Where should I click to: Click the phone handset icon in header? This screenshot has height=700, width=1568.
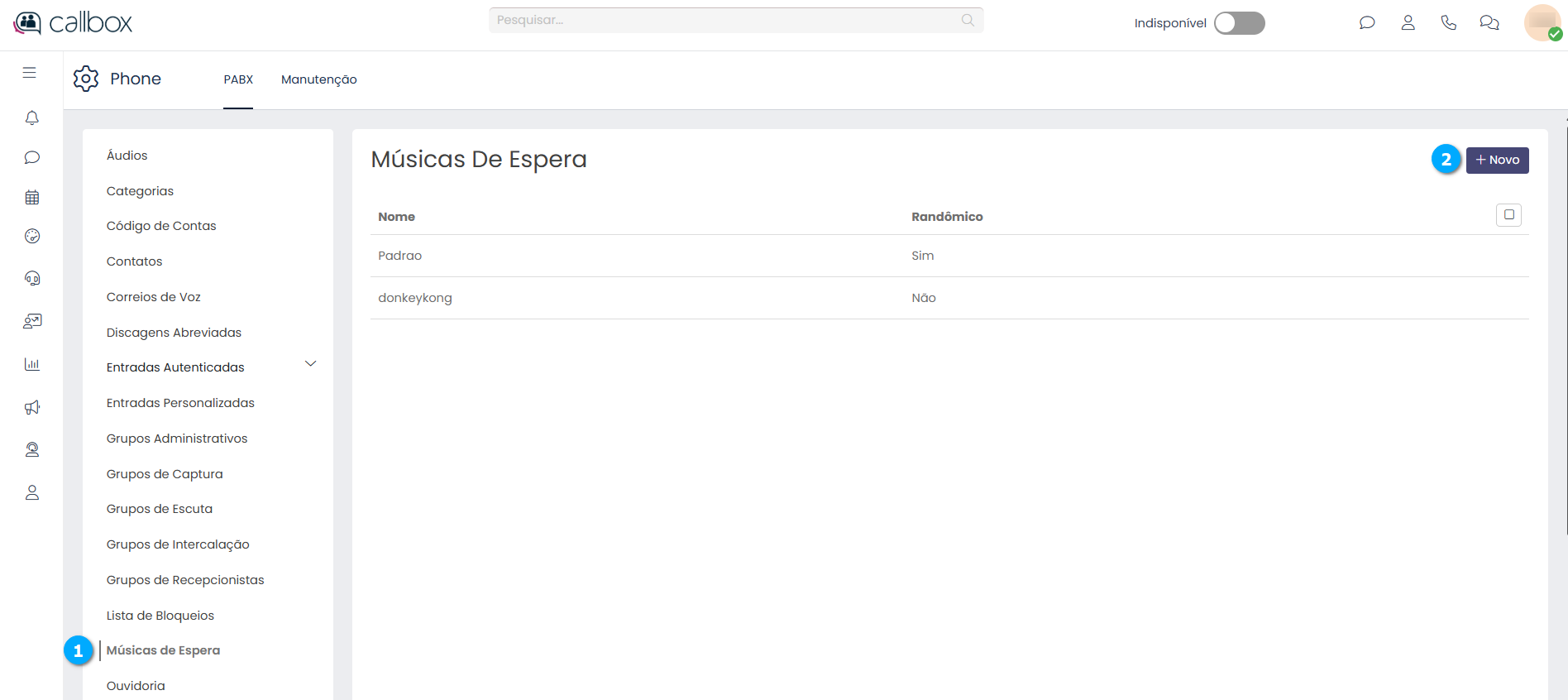pyautogui.click(x=1448, y=23)
